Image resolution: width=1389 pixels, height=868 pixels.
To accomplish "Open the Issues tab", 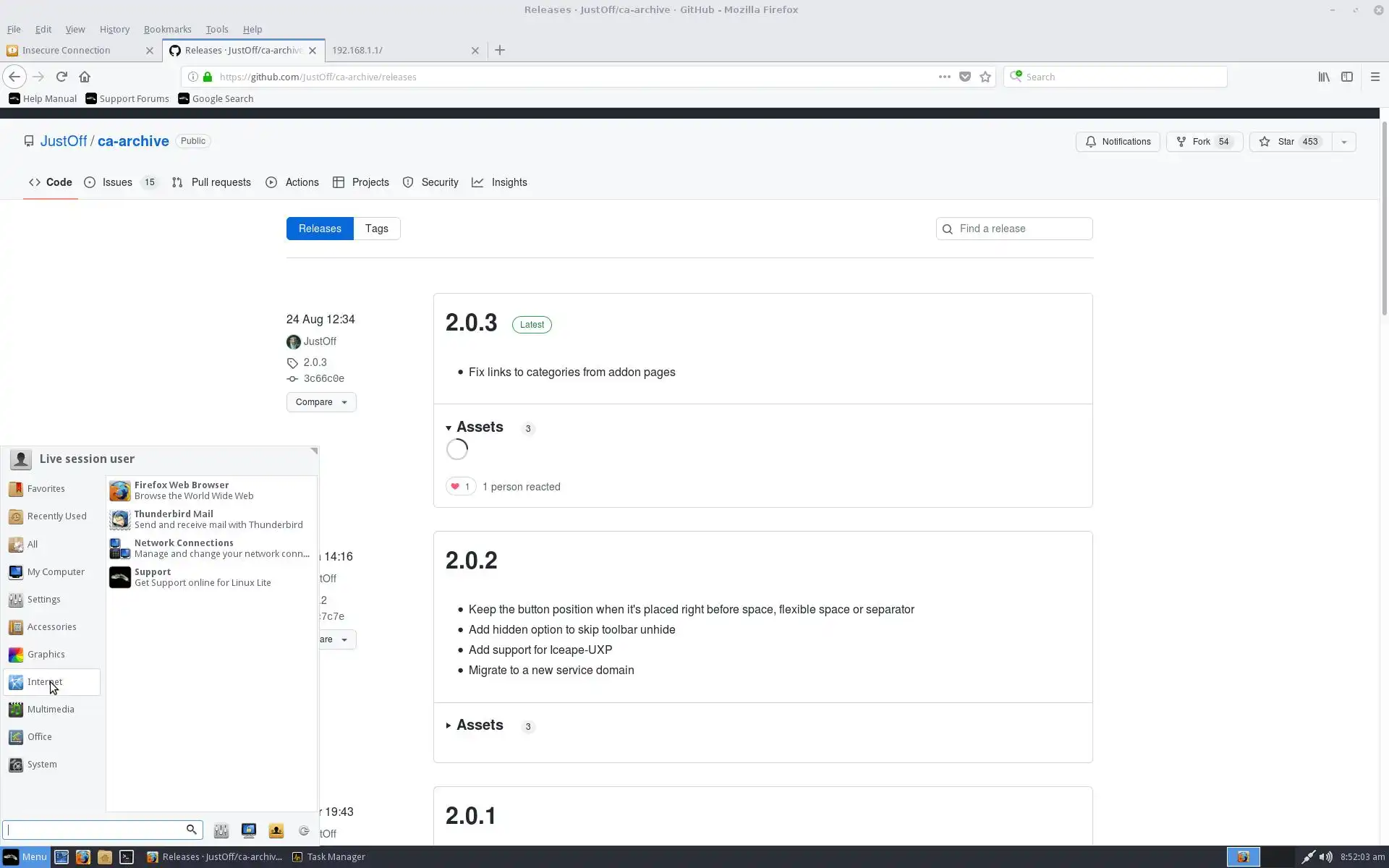I will coord(117,182).
